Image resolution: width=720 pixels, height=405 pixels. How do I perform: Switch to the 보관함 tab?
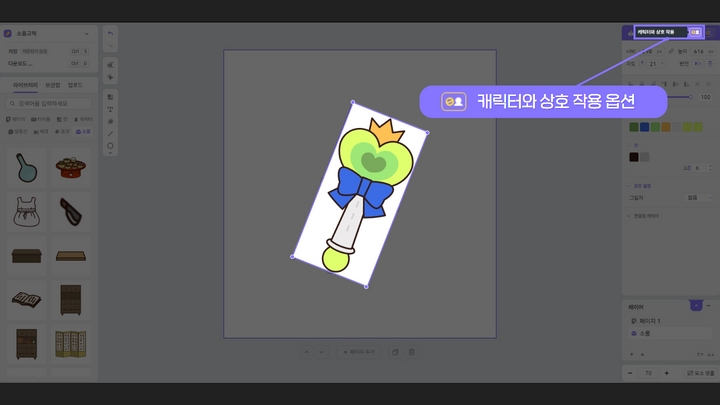53,85
